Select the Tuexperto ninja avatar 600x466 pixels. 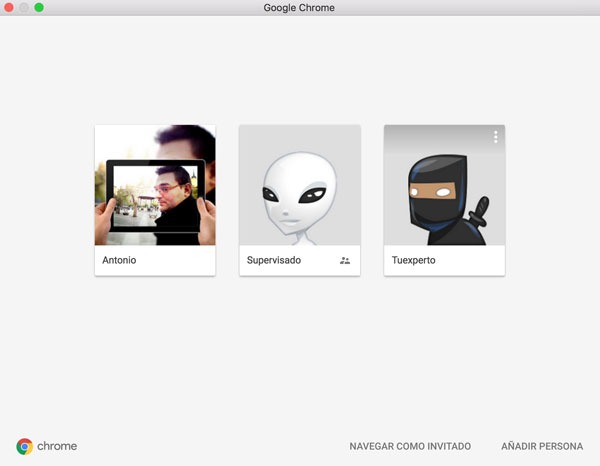click(x=444, y=185)
